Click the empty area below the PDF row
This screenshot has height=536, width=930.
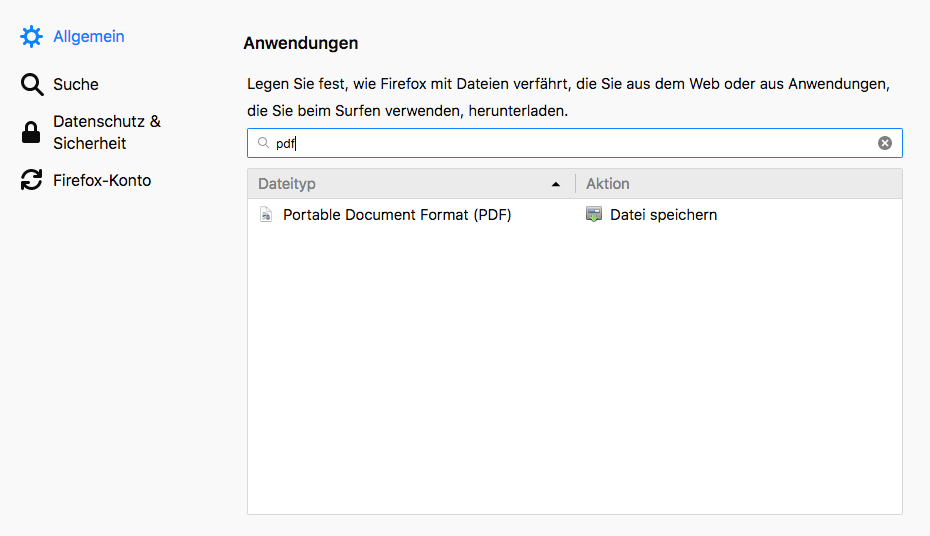point(574,380)
